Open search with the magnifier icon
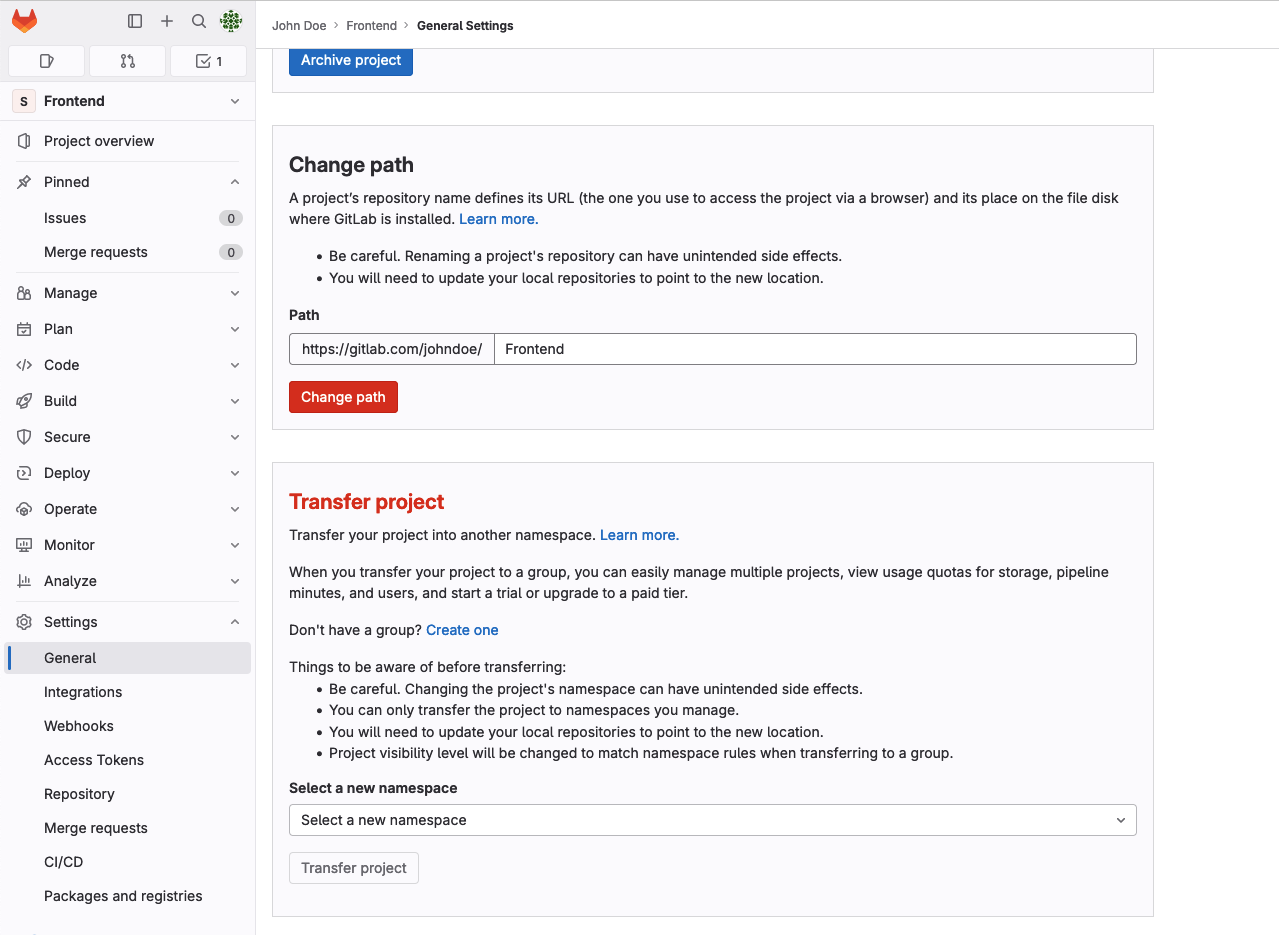The image size is (1279, 935). click(x=199, y=21)
